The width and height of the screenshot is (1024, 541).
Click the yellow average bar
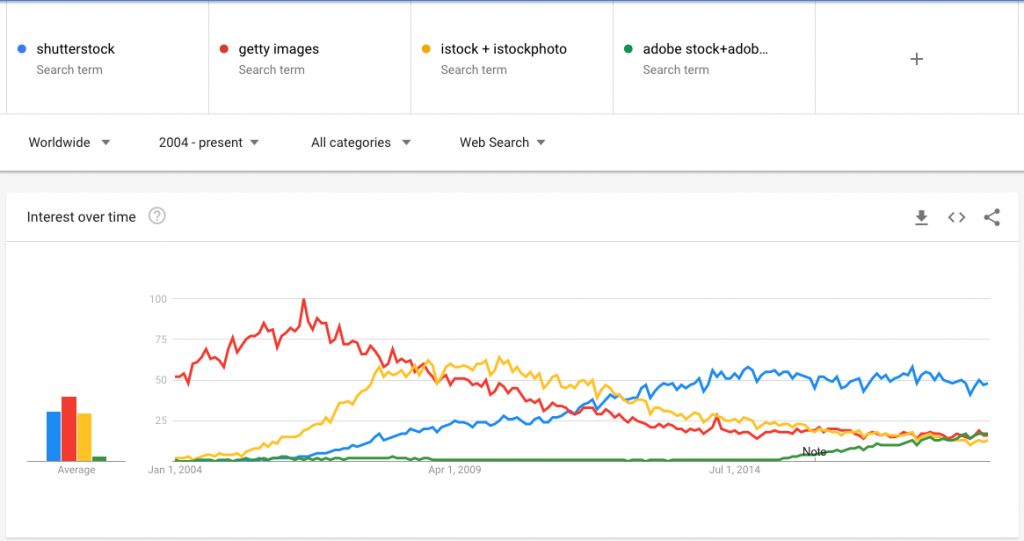point(84,437)
